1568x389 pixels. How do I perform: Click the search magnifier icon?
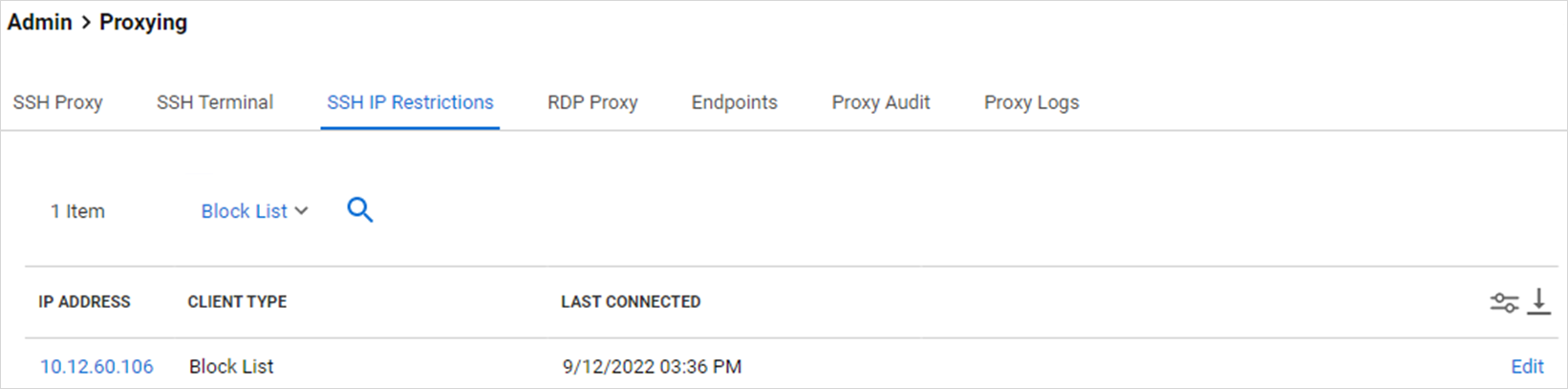(359, 210)
